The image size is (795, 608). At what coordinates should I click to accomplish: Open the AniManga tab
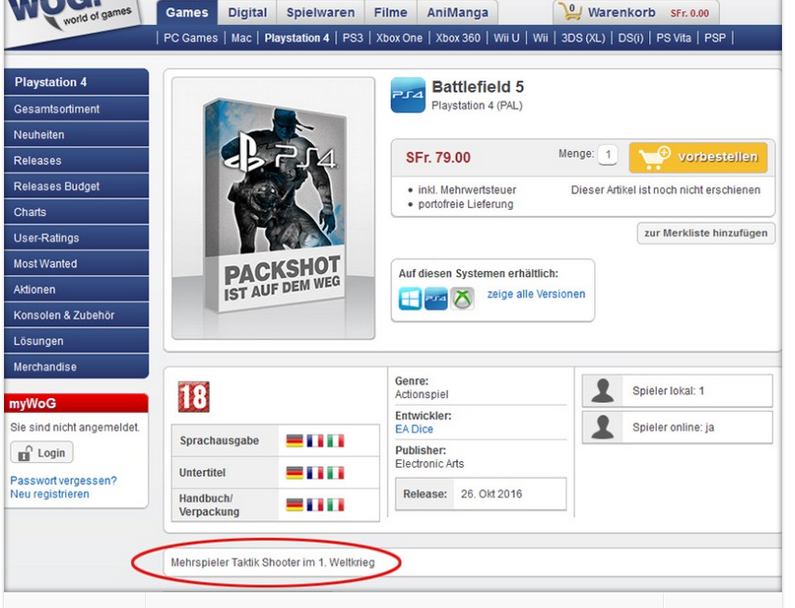tap(457, 13)
